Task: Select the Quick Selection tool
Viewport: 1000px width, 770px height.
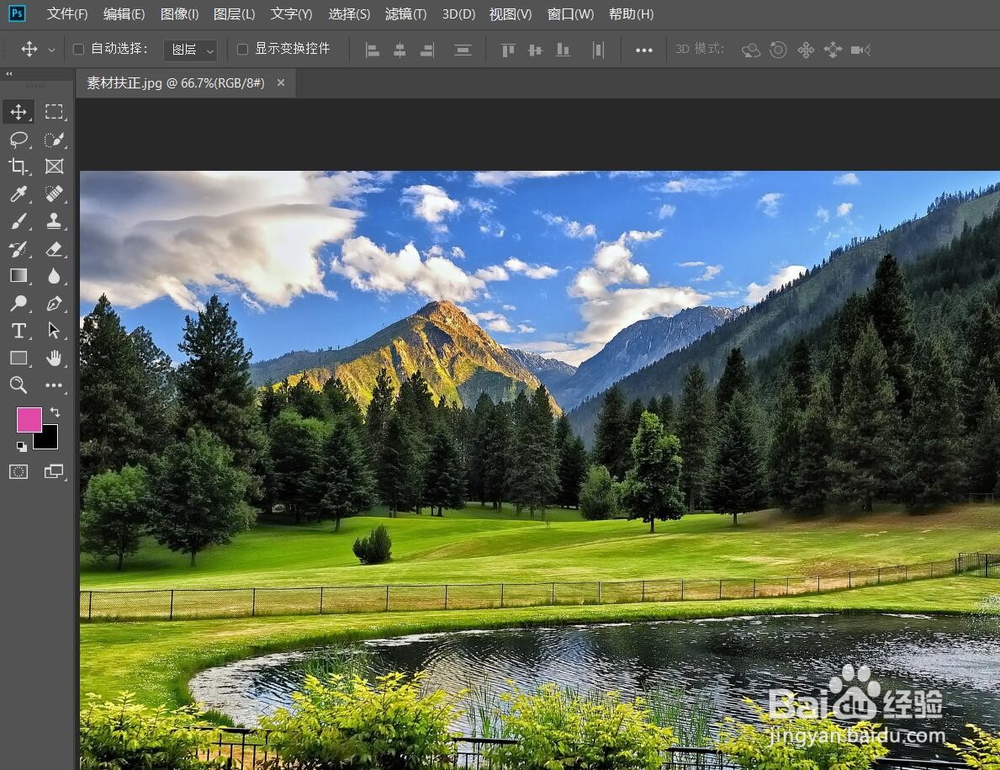Action: point(54,139)
